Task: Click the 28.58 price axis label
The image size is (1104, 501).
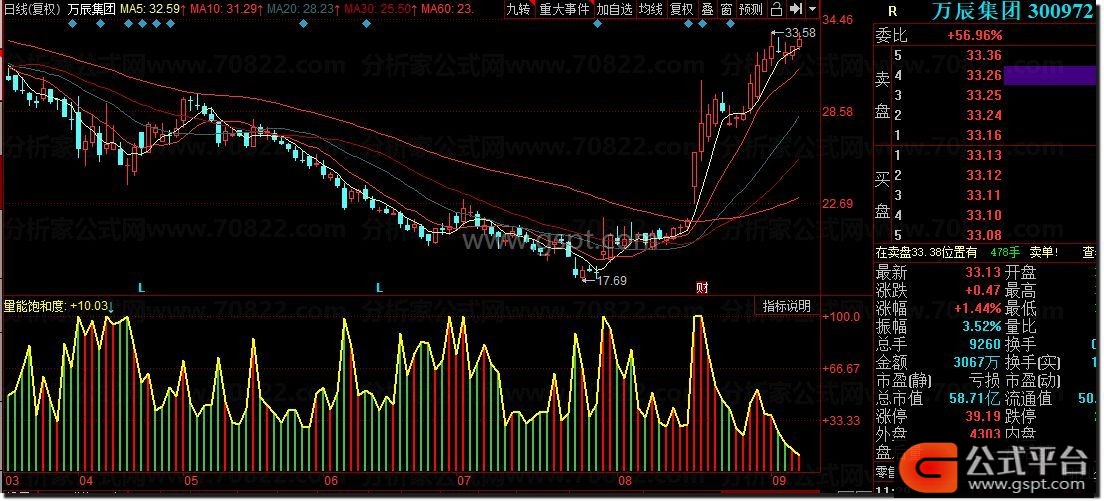Action: 838,112
